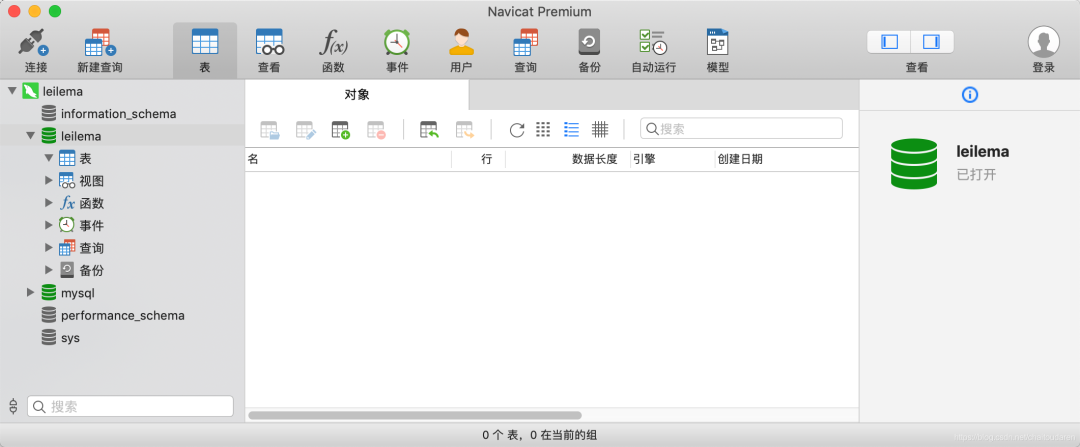Select performance_schema database

(123, 315)
